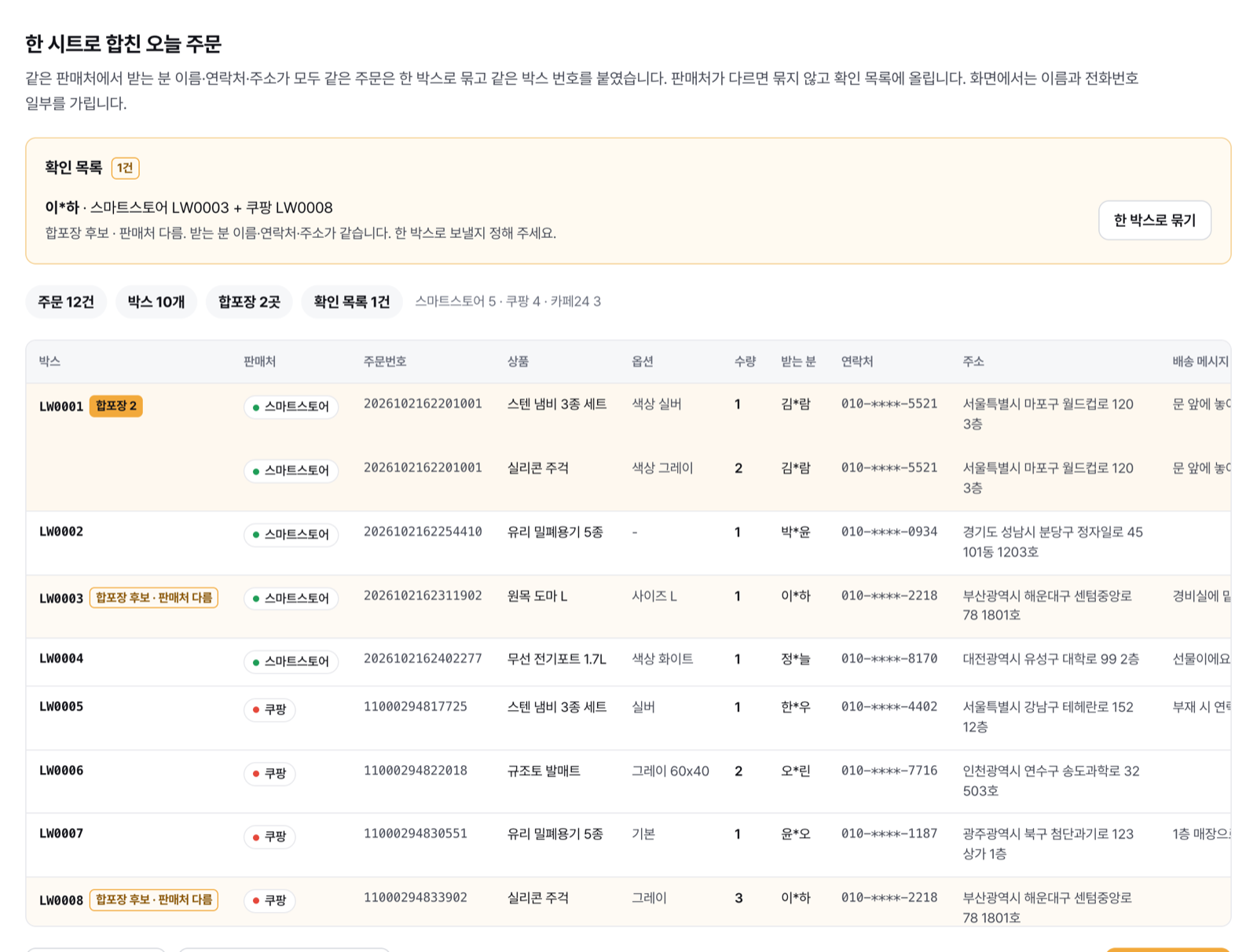Select the 확인 목록 1건 chip

point(351,302)
